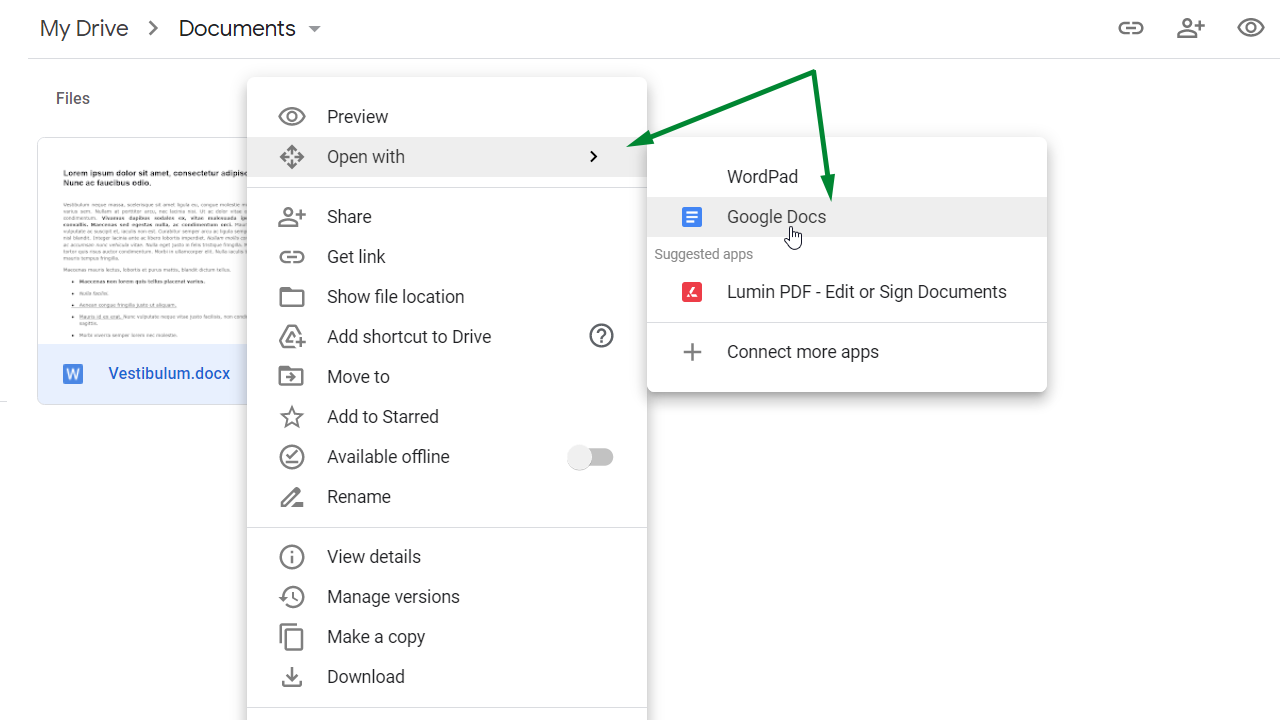
Task: Click the Get link icon in top toolbar
Action: (1131, 28)
